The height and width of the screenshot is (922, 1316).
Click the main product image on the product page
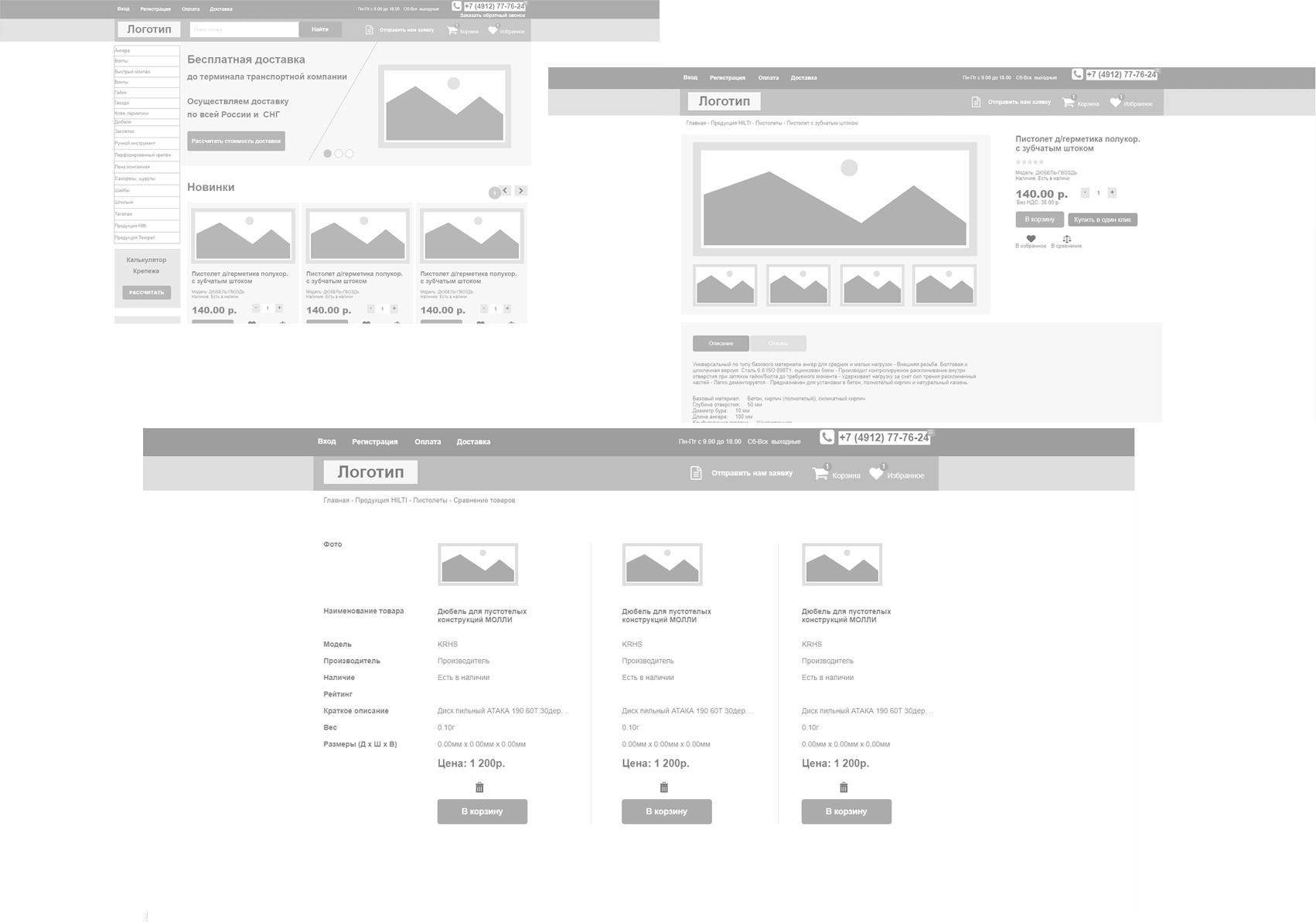(x=835, y=199)
